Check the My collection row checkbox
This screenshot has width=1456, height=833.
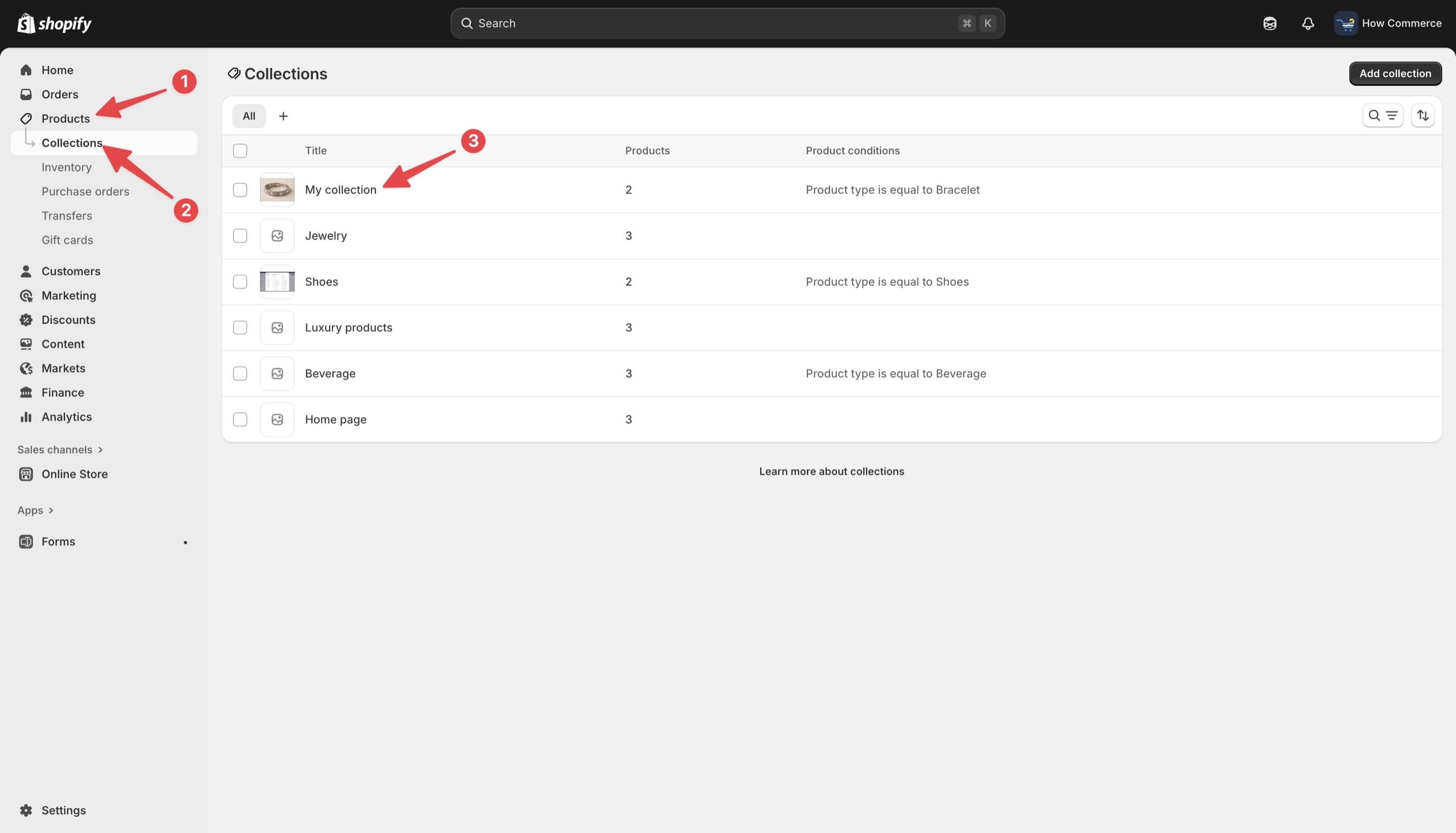[240, 190]
